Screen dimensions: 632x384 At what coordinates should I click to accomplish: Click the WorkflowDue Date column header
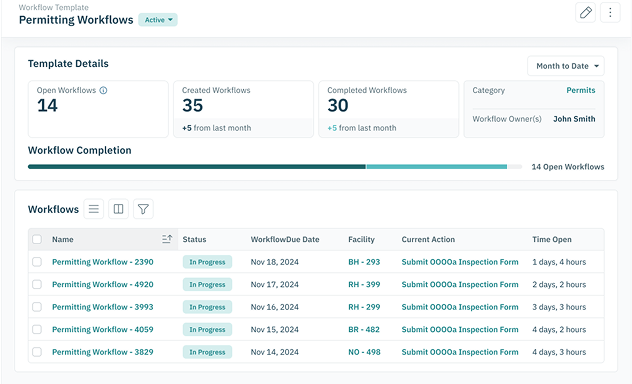tap(285, 239)
